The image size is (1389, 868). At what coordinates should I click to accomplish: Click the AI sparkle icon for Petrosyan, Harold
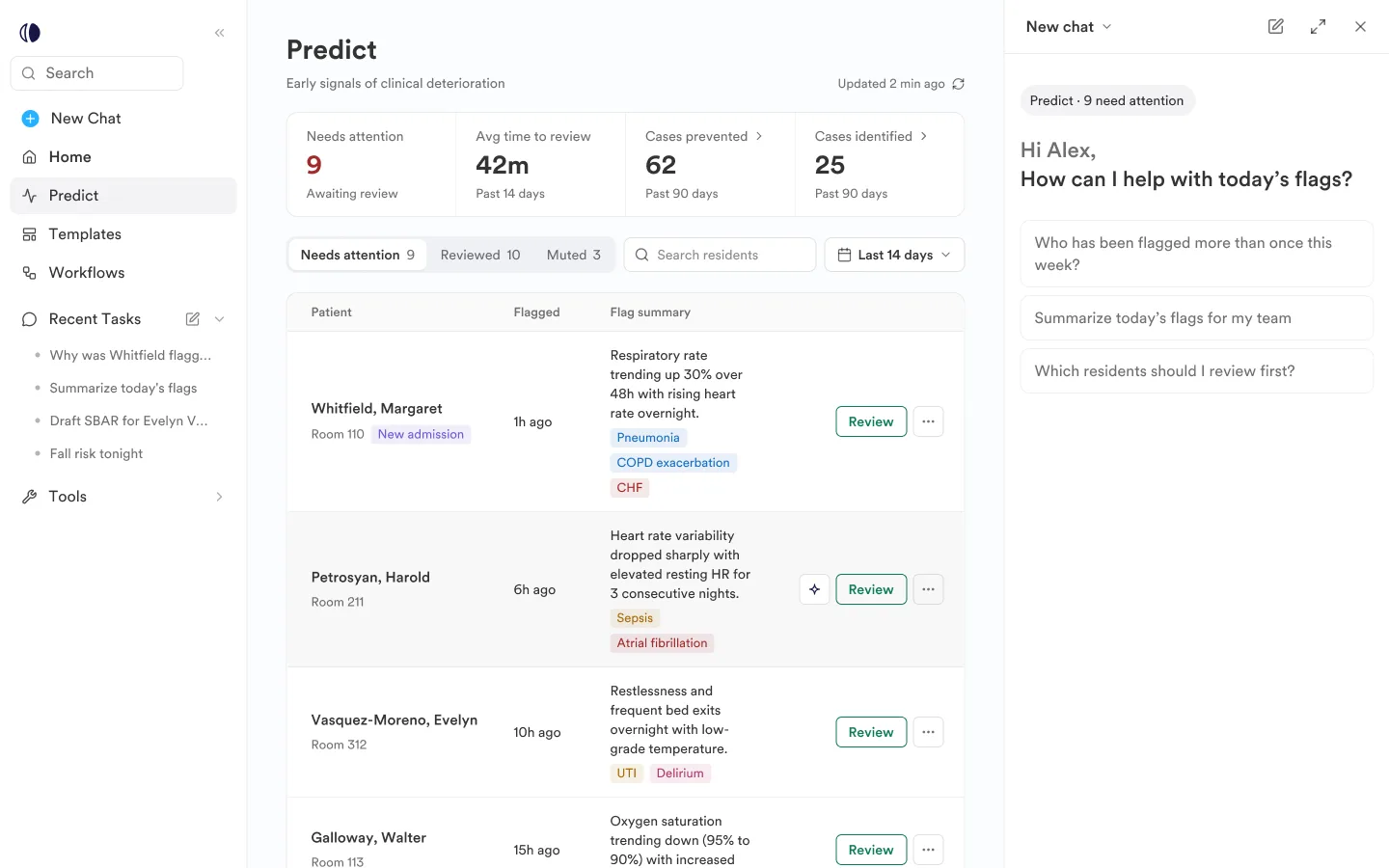(815, 589)
